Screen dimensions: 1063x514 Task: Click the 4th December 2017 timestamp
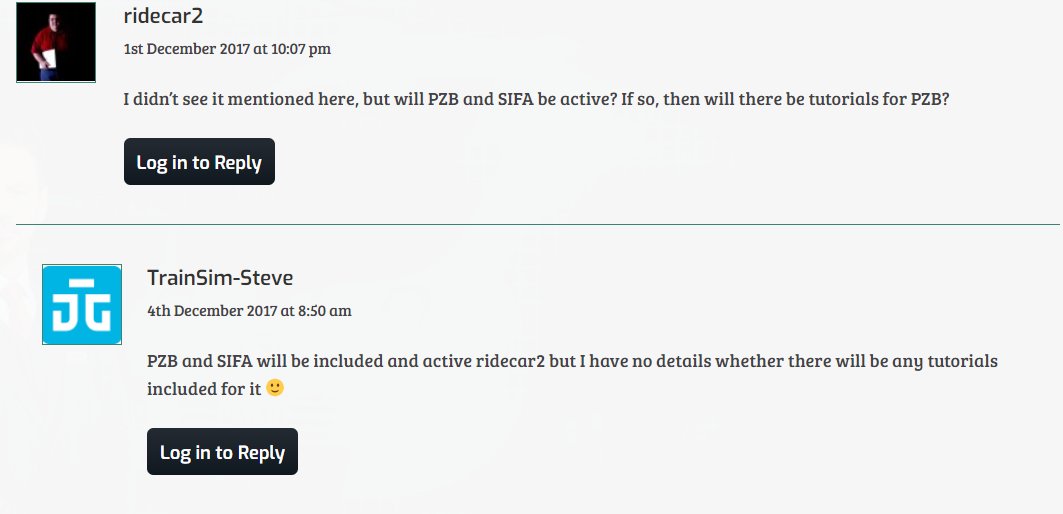point(249,311)
